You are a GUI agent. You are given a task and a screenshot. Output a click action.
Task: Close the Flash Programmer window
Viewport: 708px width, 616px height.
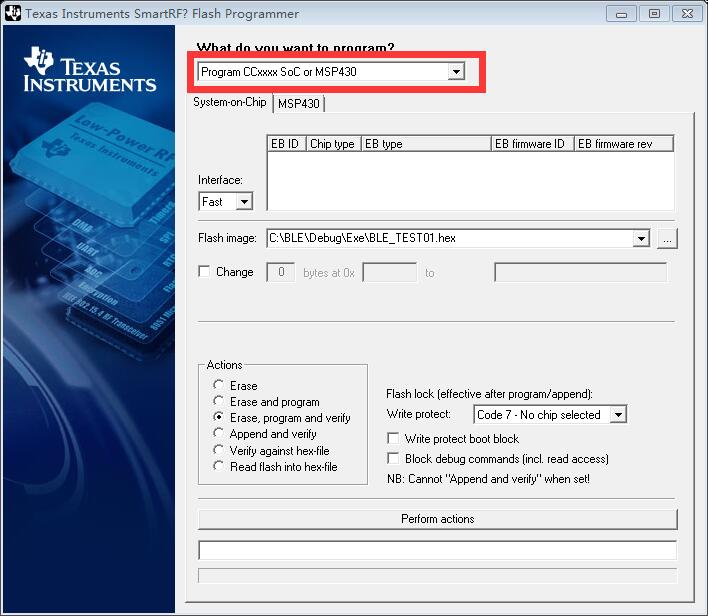coord(687,14)
